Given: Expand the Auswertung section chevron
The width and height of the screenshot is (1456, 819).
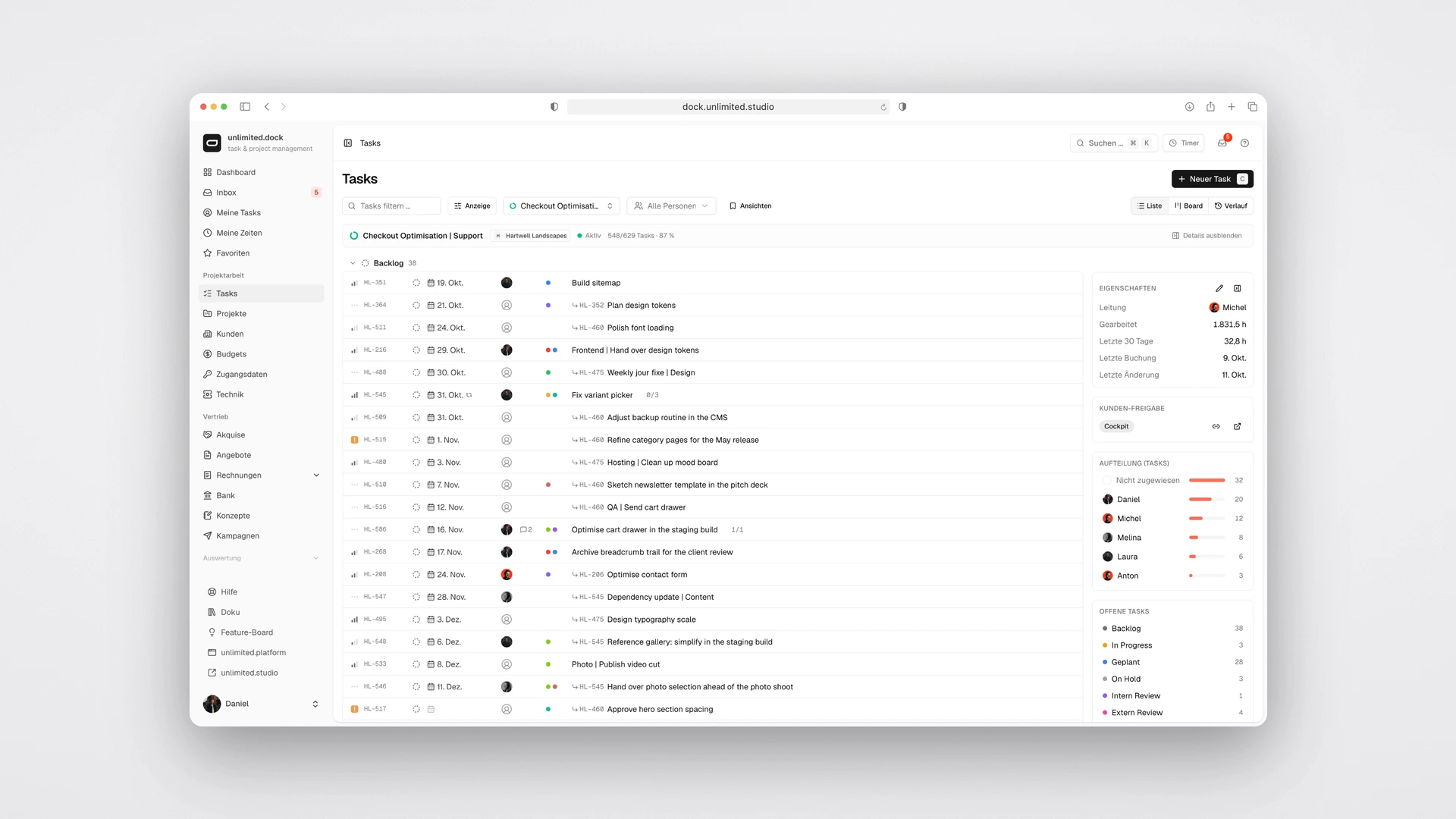Looking at the screenshot, I should pos(316,558).
